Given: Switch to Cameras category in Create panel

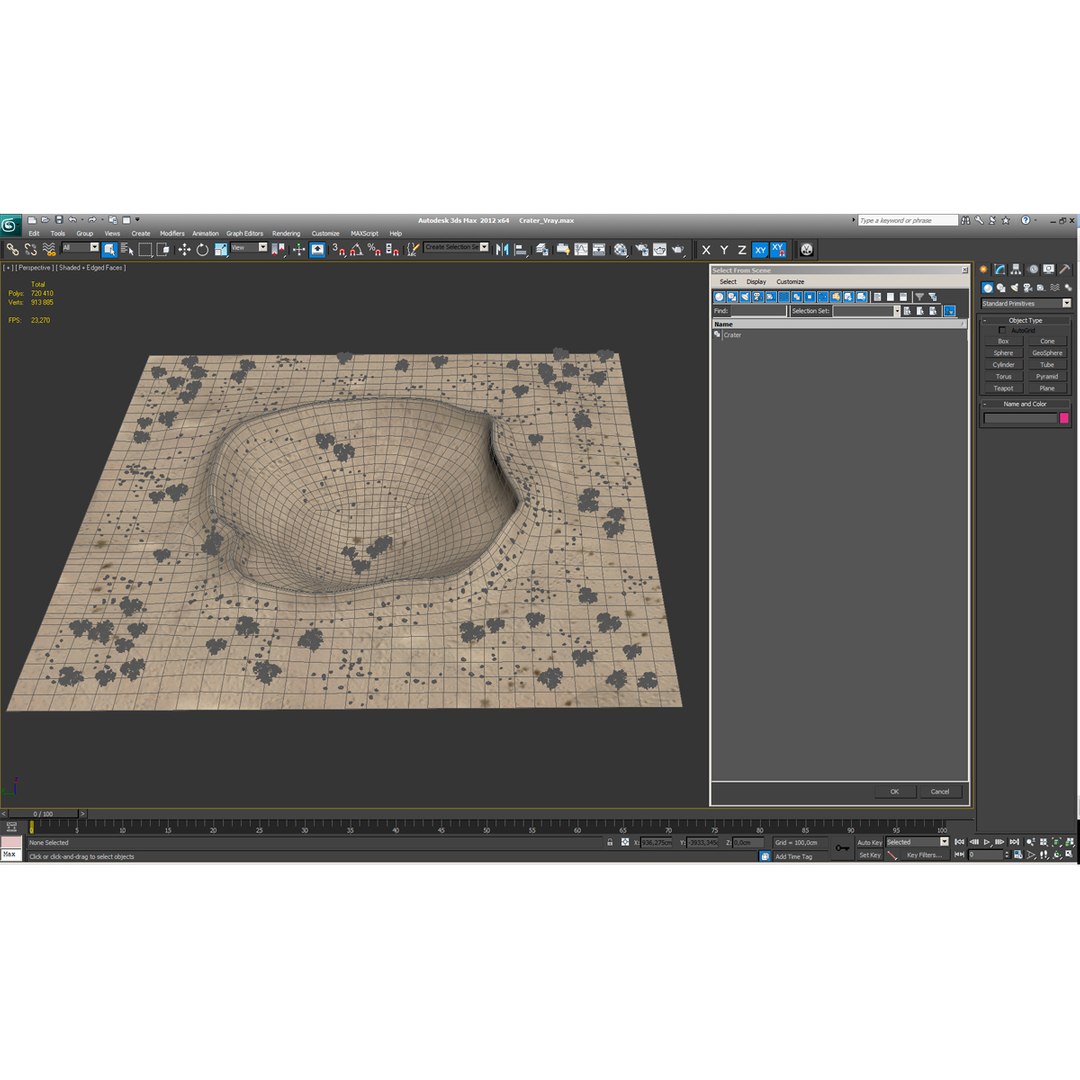Looking at the screenshot, I should (x=1028, y=288).
